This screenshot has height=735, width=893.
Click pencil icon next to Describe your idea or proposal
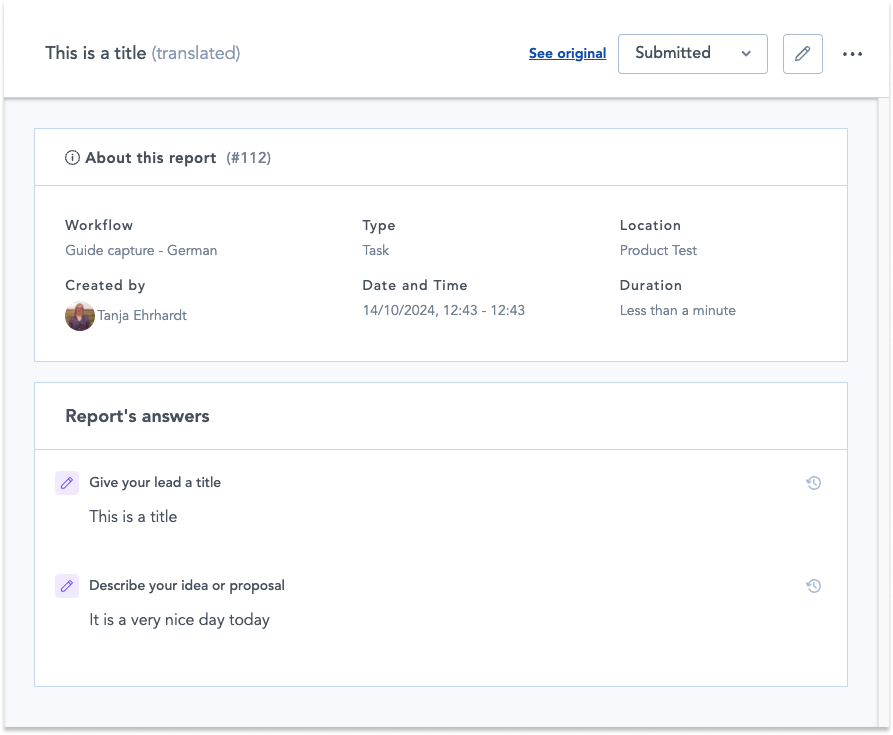click(x=67, y=586)
